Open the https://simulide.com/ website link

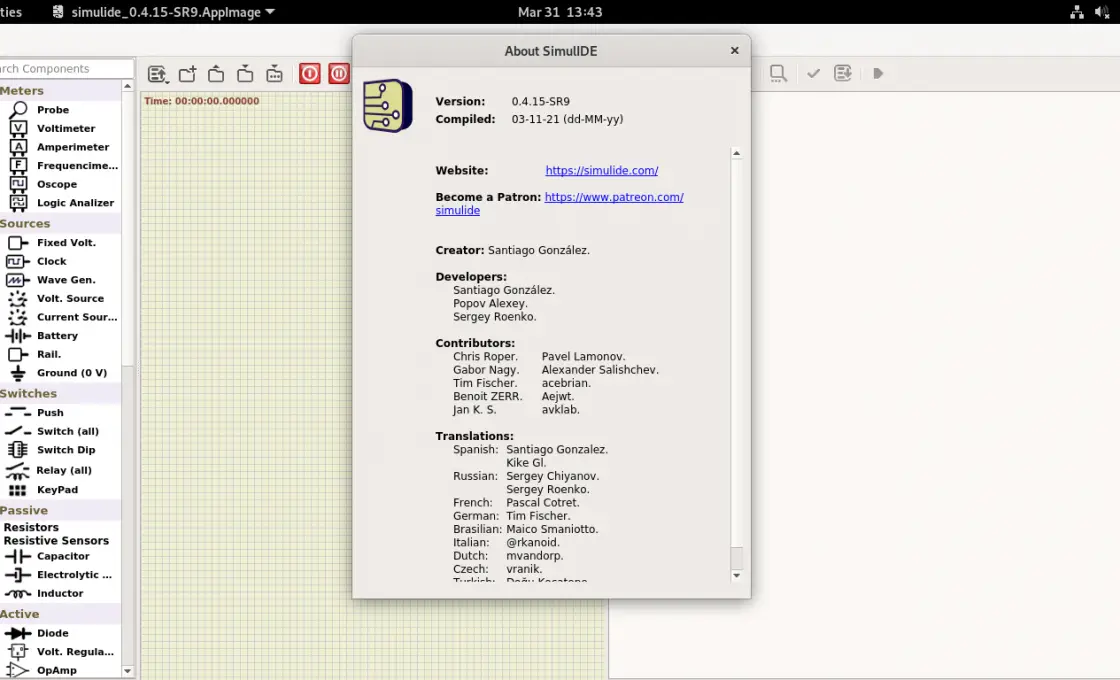(601, 170)
